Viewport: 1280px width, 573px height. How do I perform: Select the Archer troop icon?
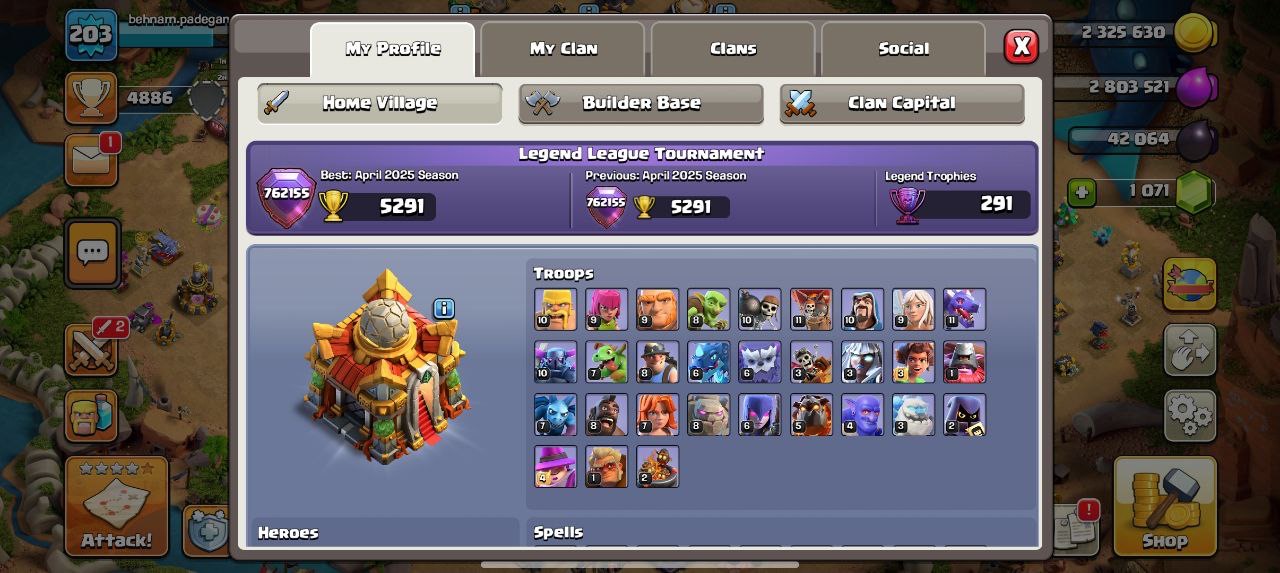[x=606, y=309]
